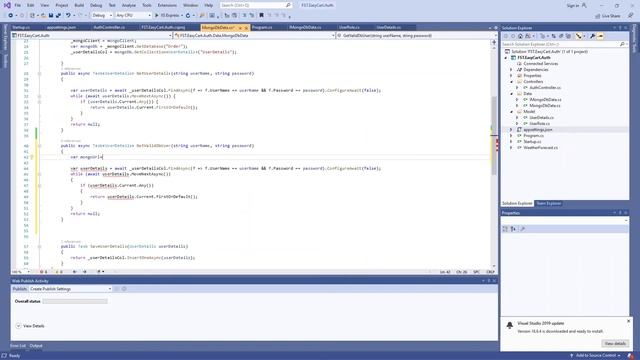Open the Extensions menu
640x360 pixels.
tap(167, 5)
